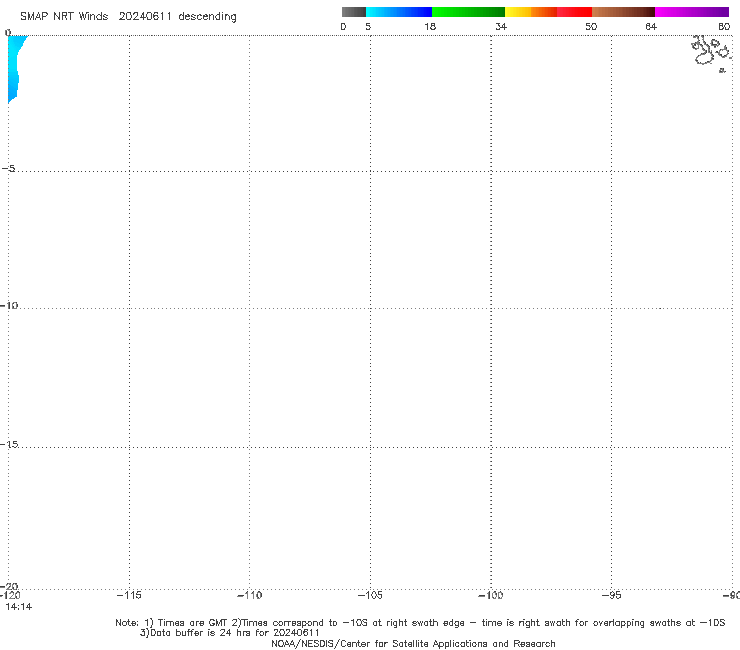
Task: Click the color bar label 18
Action: coord(430,26)
